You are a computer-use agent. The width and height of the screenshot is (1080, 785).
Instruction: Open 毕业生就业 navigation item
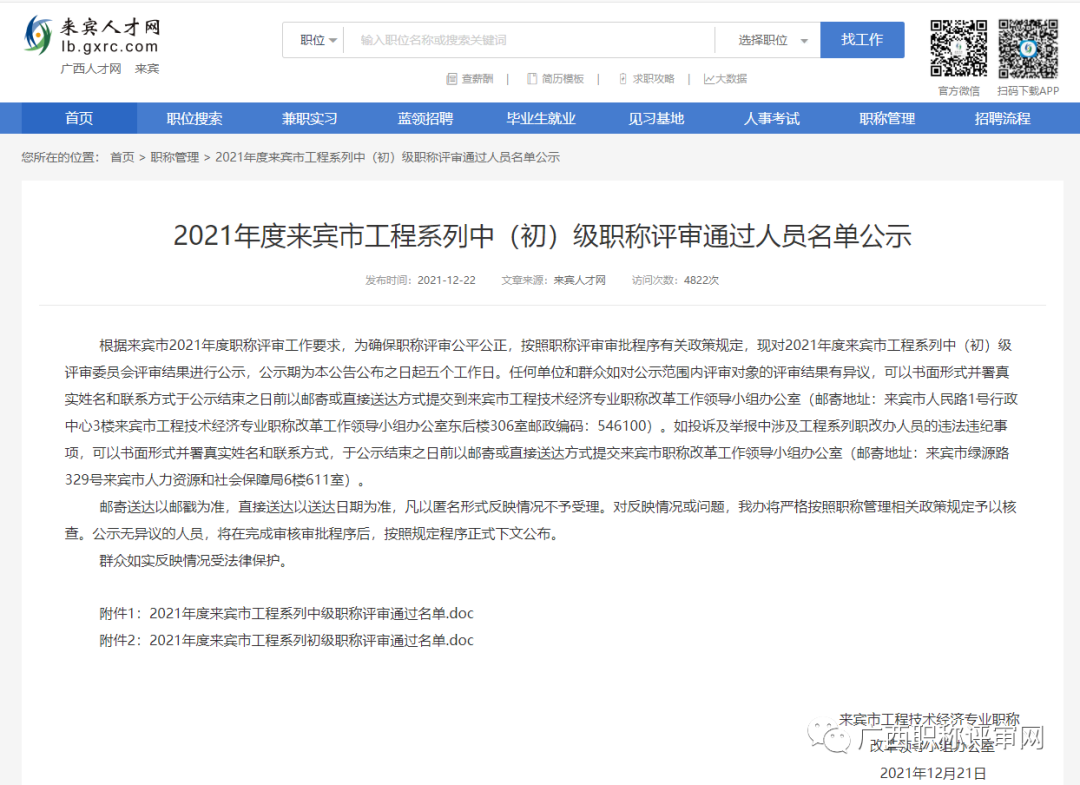541,118
